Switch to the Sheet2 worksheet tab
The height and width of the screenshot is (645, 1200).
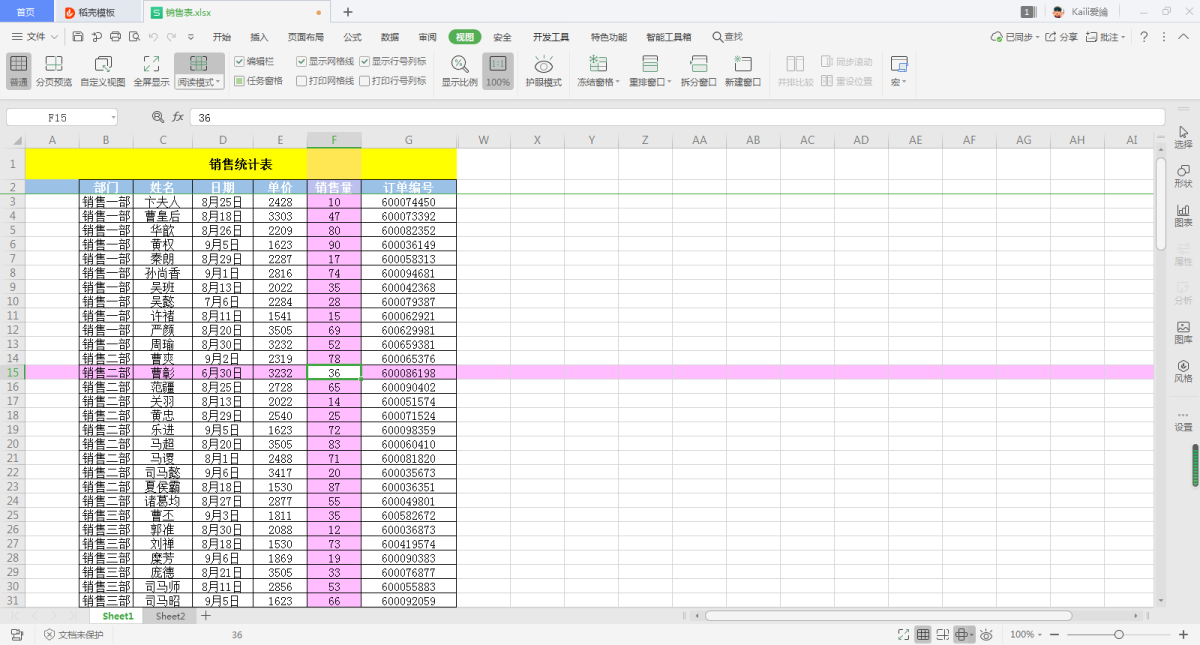(x=170, y=616)
